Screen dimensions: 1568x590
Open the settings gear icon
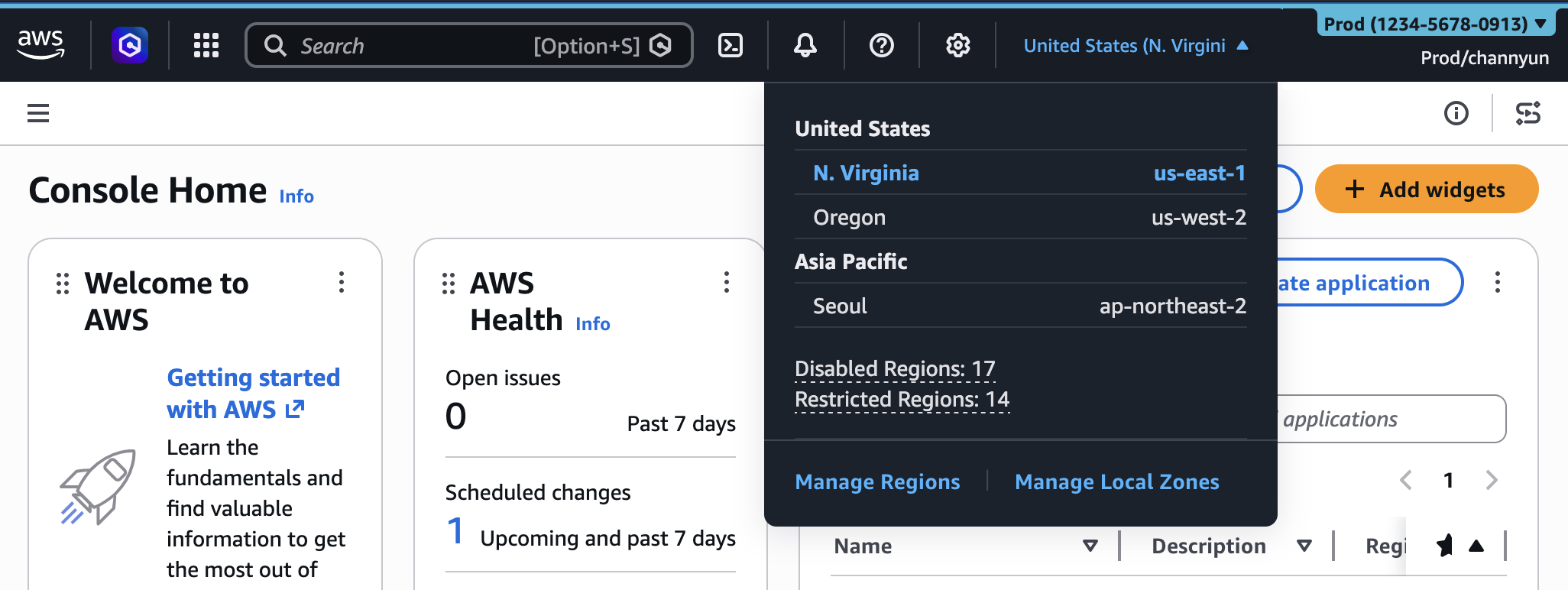[x=957, y=45]
